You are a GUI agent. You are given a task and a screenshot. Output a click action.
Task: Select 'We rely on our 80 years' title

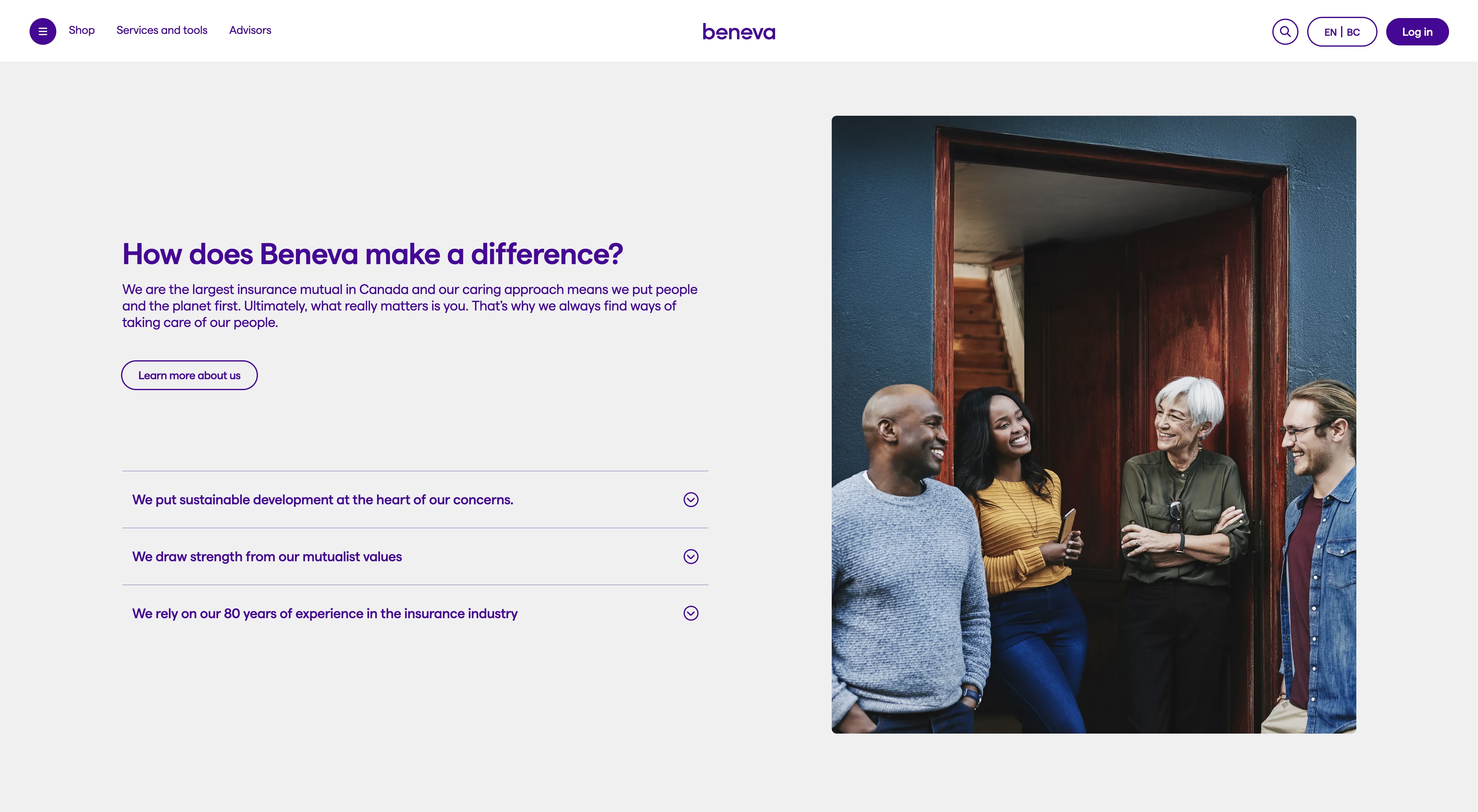[325, 614]
